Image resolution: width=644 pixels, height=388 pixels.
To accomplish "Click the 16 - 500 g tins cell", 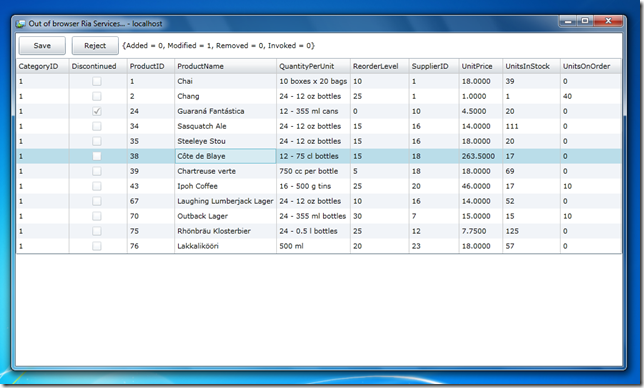I will click(313, 186).
